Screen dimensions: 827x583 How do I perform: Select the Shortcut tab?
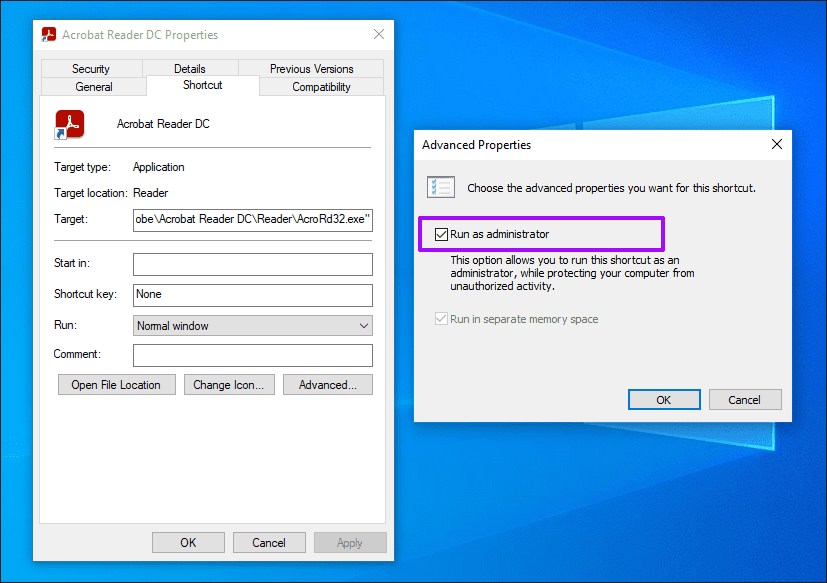[x=203, y=85]
